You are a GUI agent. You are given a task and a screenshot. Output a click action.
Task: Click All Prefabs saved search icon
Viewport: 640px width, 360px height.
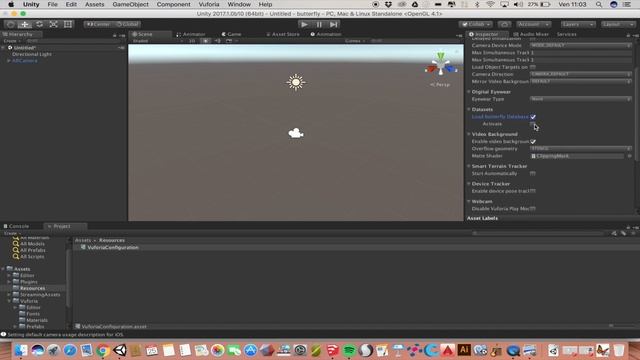coord(16,250)
